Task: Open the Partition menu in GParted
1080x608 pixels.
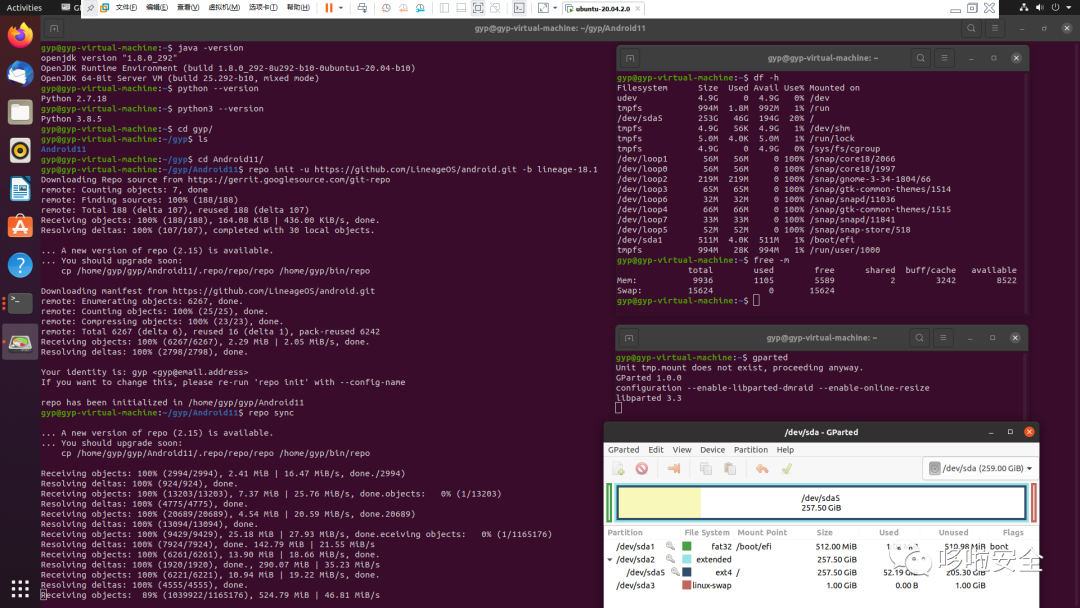Action: pos(751,450)
